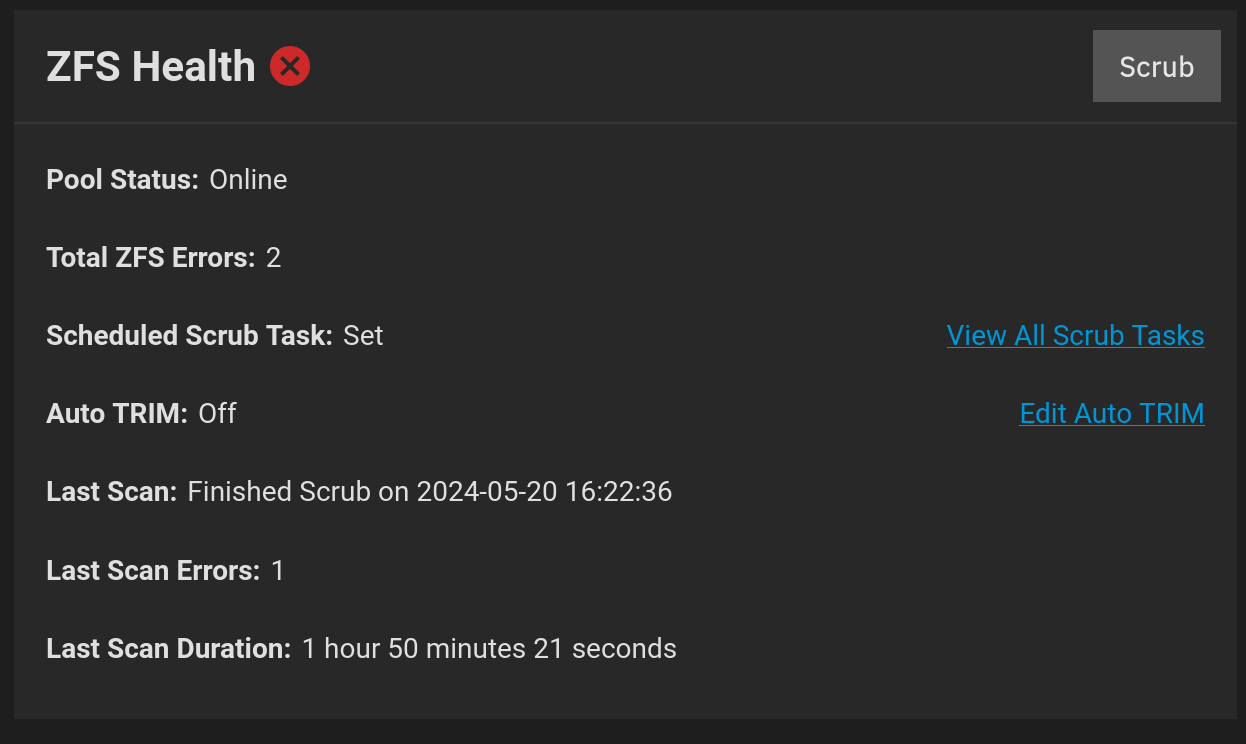Select the 1 hour 50 minutes duration value

click(489, 648)
